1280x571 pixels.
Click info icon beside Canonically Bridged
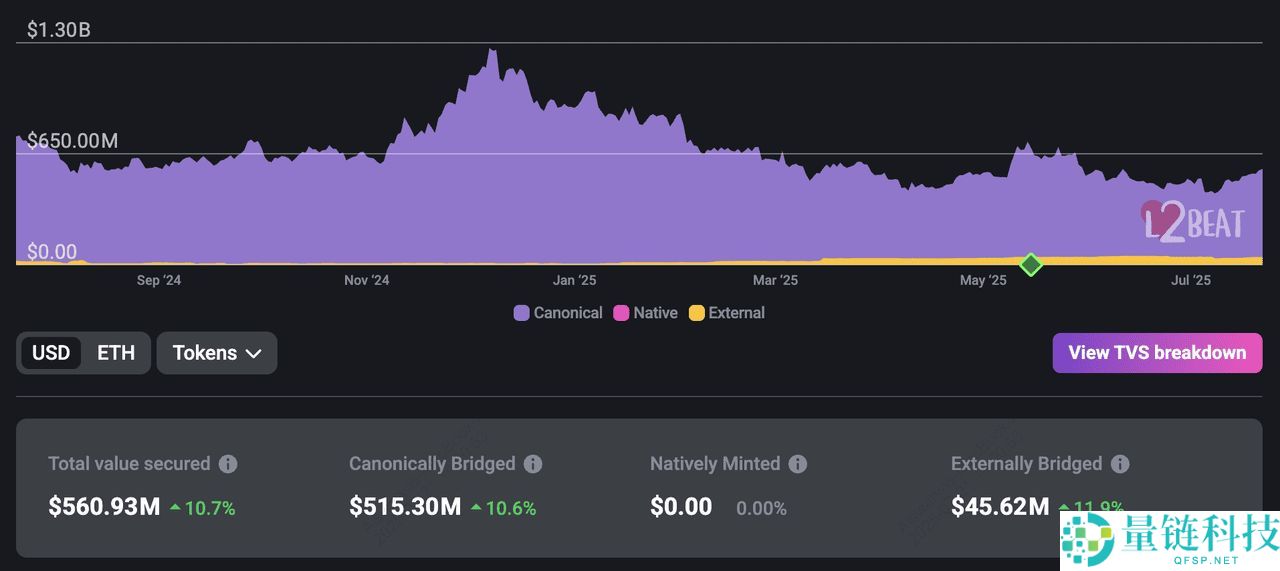(533, 464)
